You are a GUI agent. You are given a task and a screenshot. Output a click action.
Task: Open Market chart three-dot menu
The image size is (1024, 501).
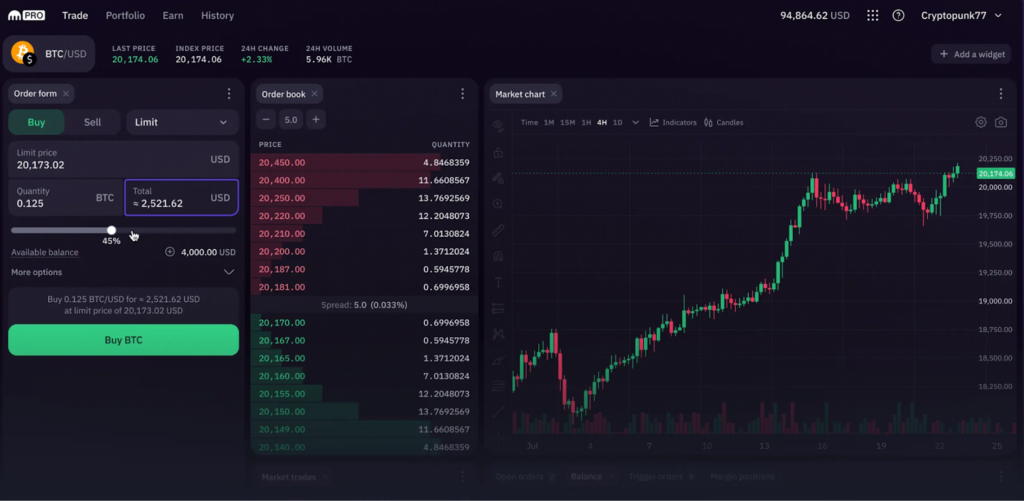pyautogui.click(x=1000, y=94)
